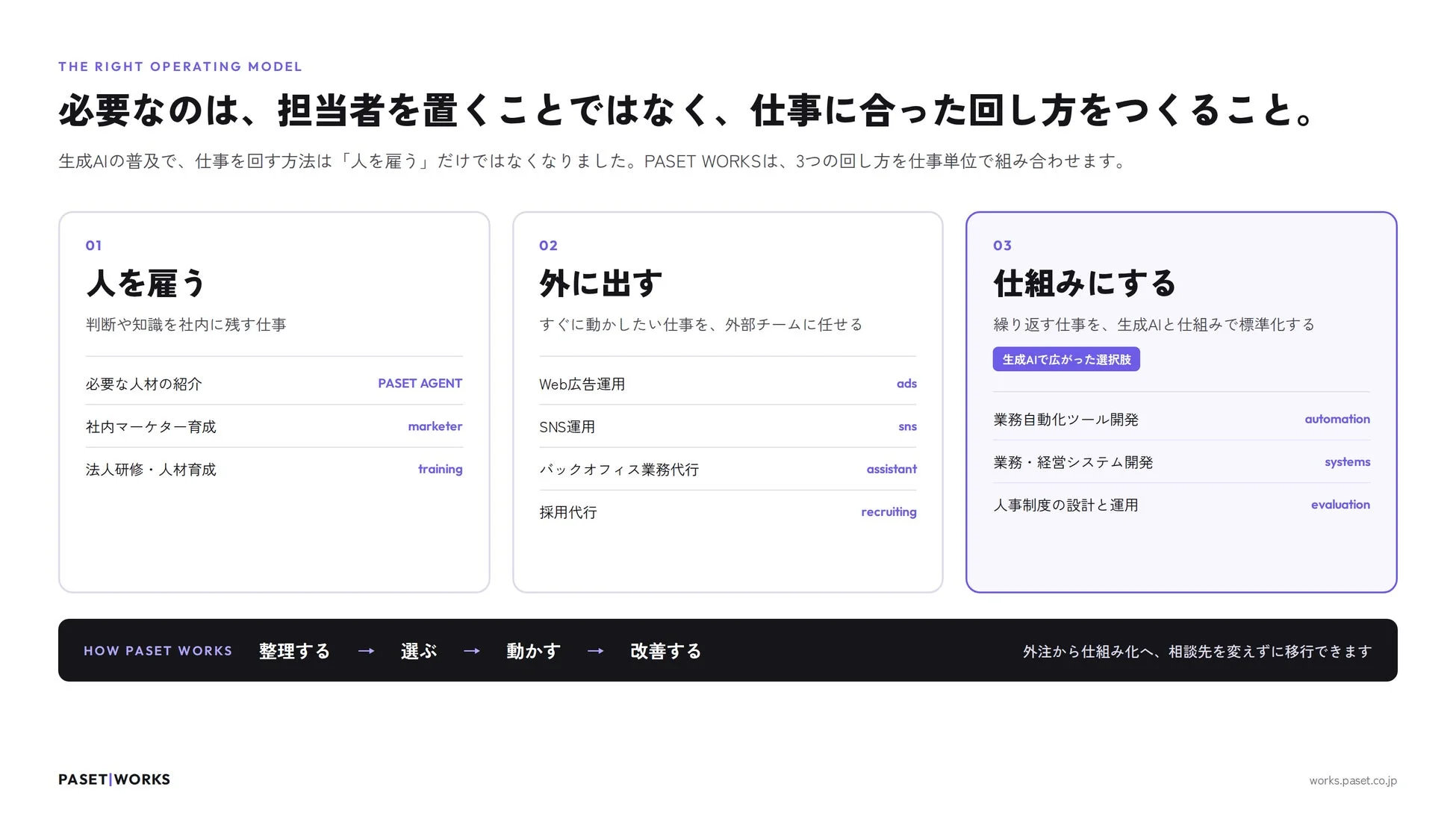Click the 03 card number
The height and width of the screenshot is (819, 1456).
[x=1002, y=246]
